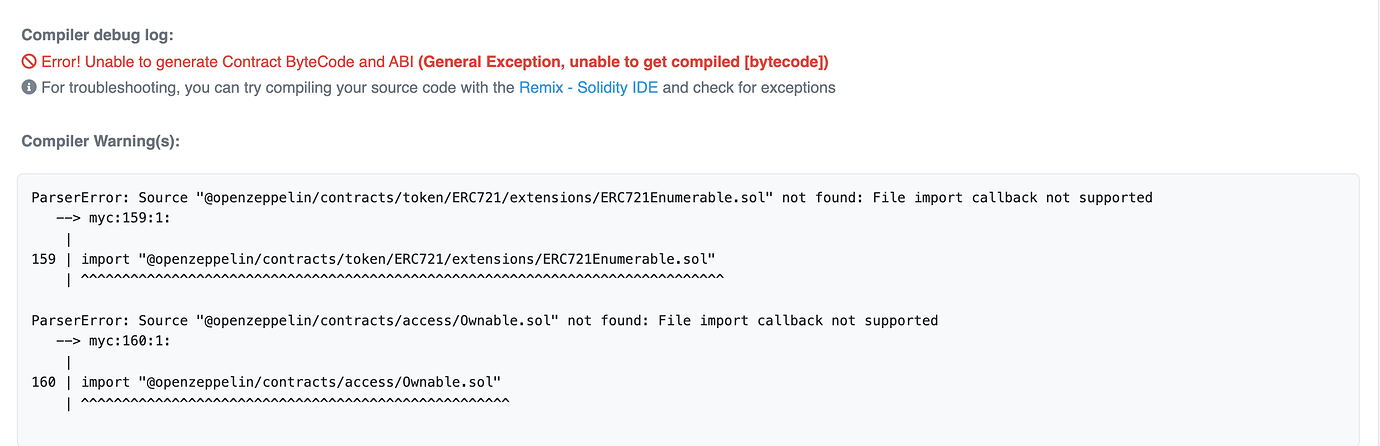Click the ERC721Enumerable.sol import statement

pyautogui.click(x=398, y=259)
